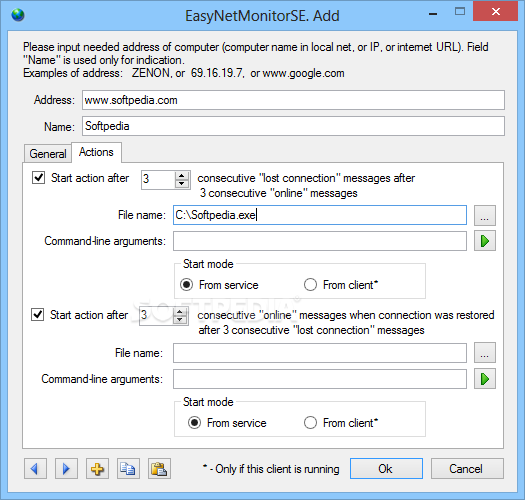Screen dimensions: 525x500
Task: Click the next record right arrow icon
Action: [x=66, y=469]
